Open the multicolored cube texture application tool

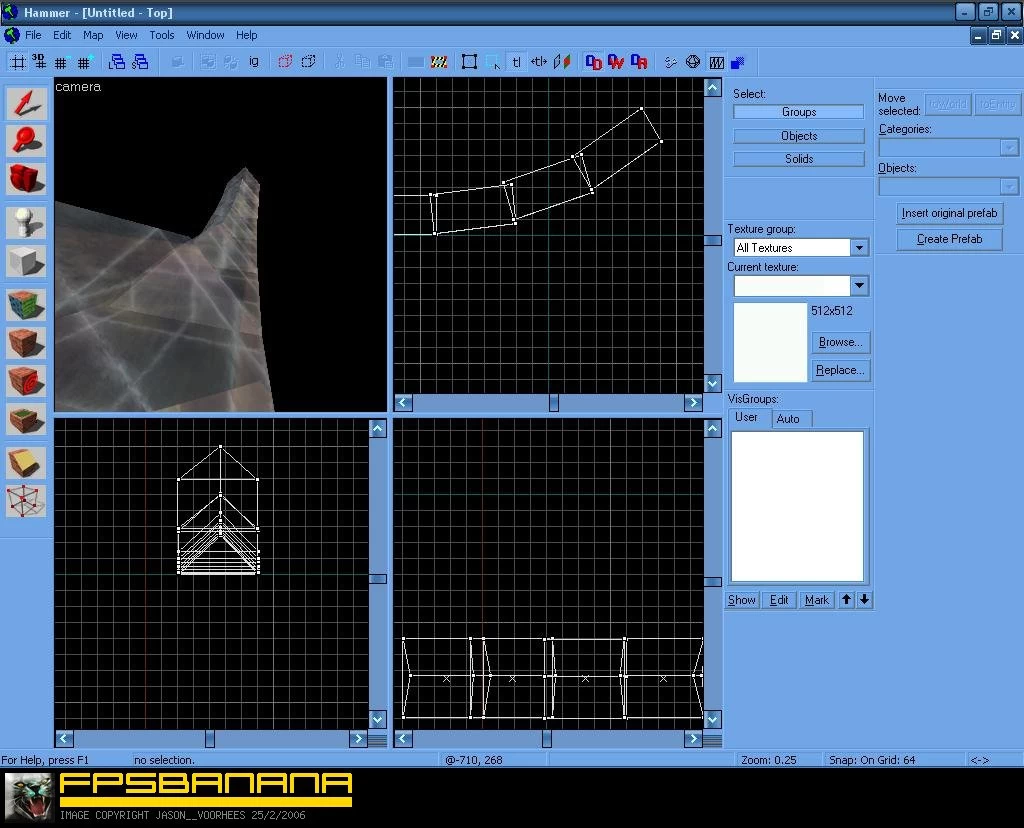click(x=26, y=305)
